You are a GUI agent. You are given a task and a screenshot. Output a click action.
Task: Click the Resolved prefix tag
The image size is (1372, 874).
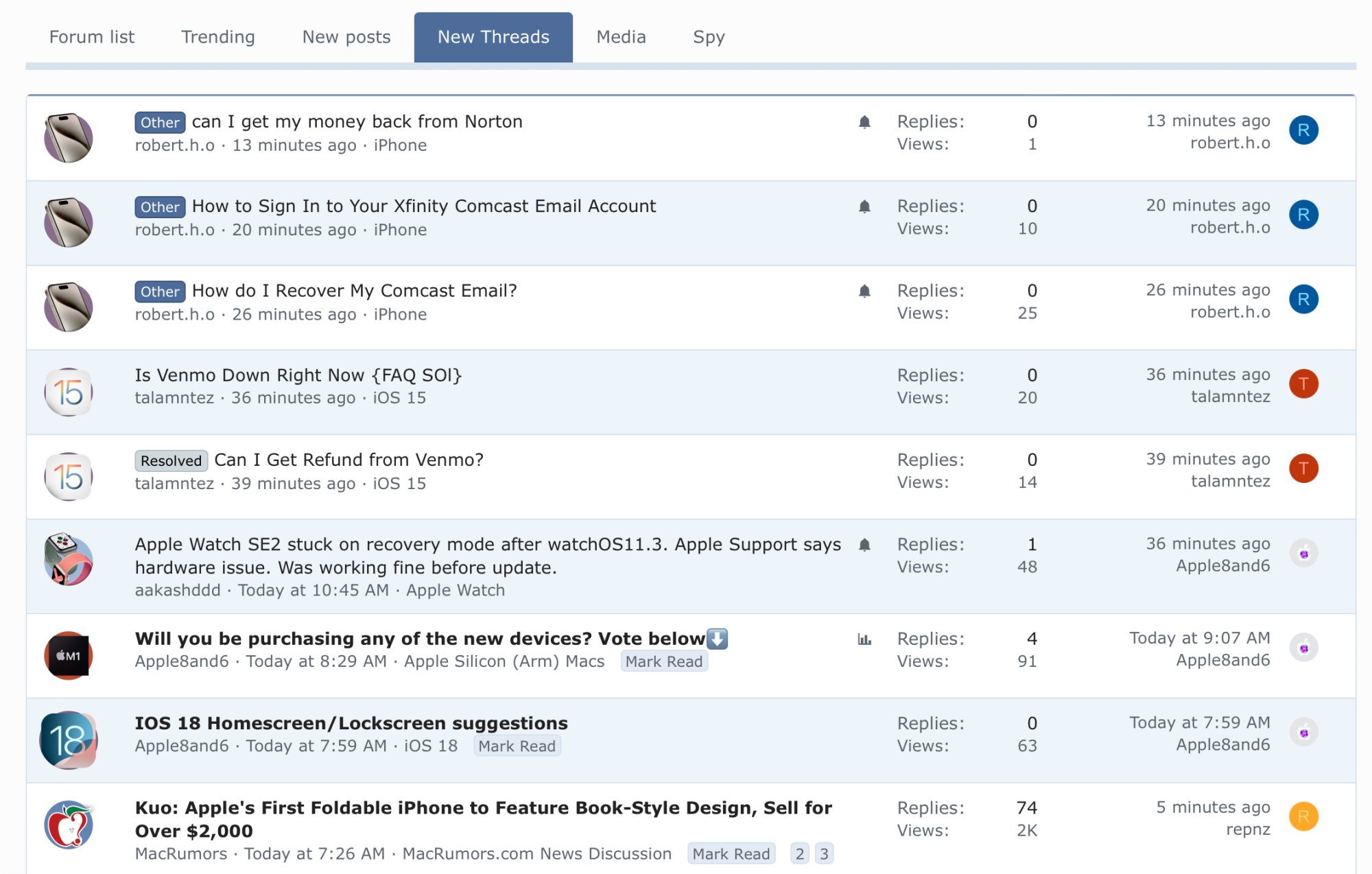point(171,461)
